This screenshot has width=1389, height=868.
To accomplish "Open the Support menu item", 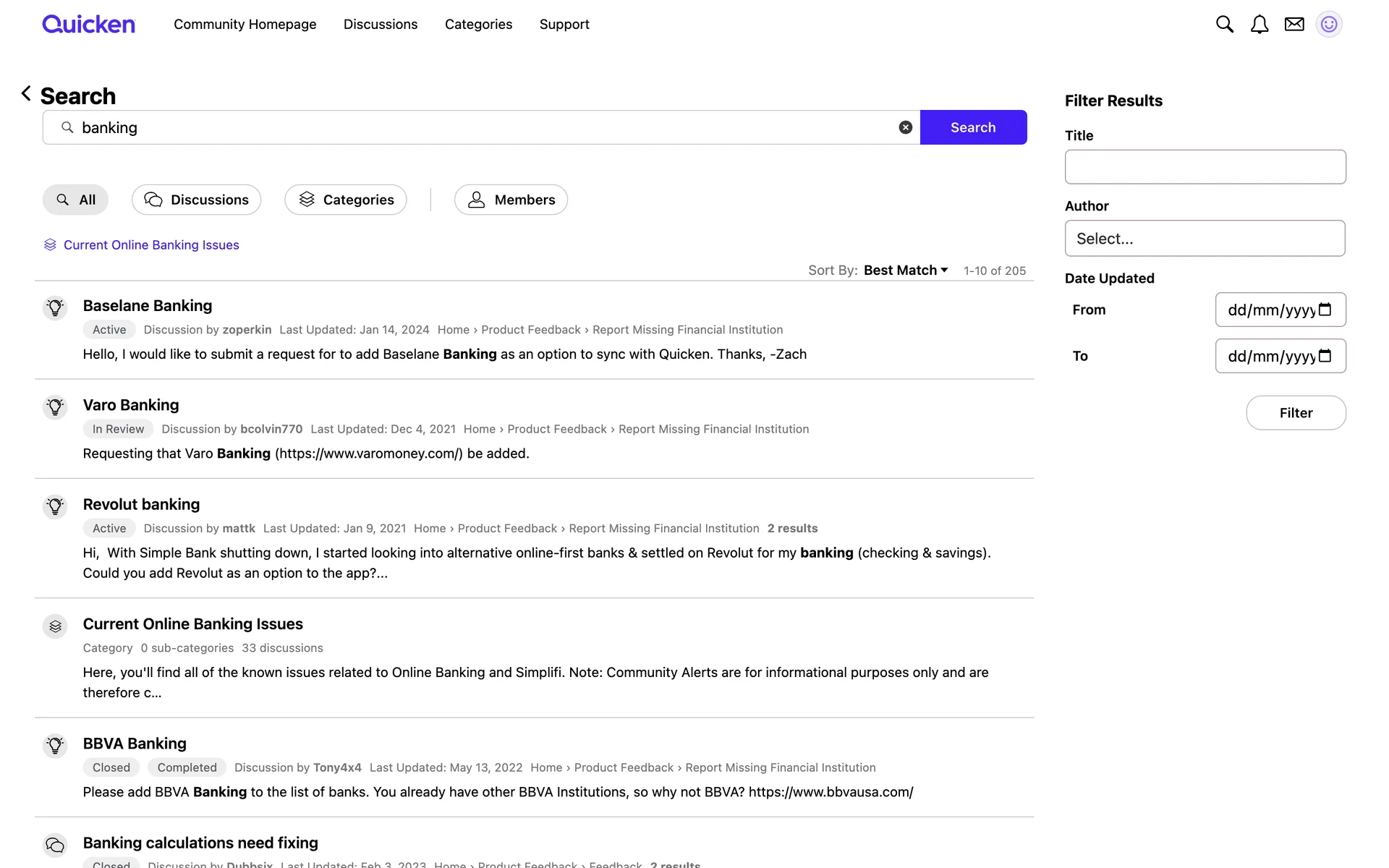I will tap(564, 25).
